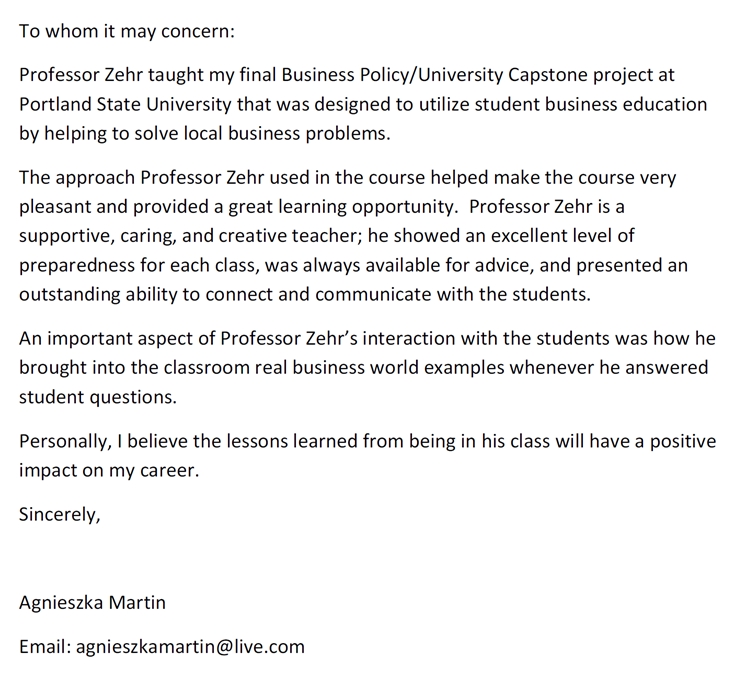
Task: Click the "Email:" label before the address
Action: pyautogui.click(x=45, y=647)
